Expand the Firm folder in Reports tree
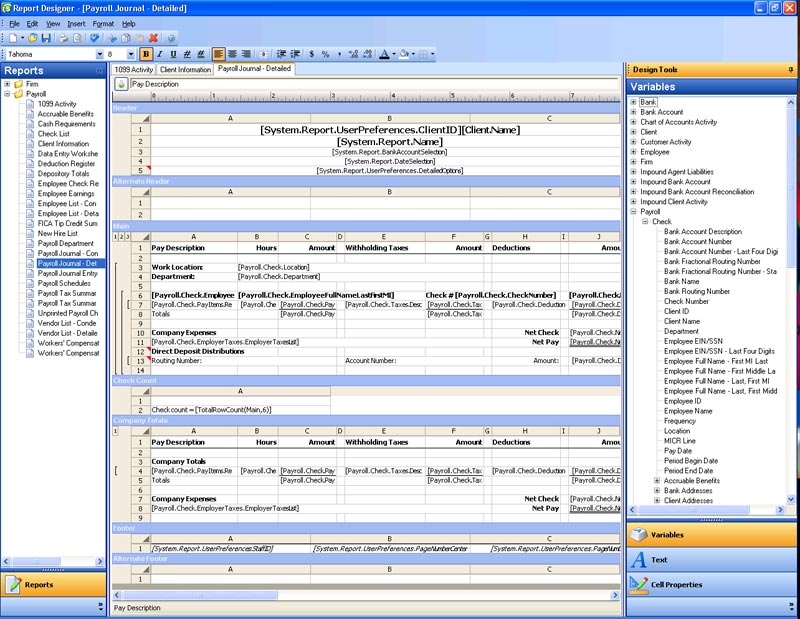Viewport: 800px width, 619px height. point(8,84)
